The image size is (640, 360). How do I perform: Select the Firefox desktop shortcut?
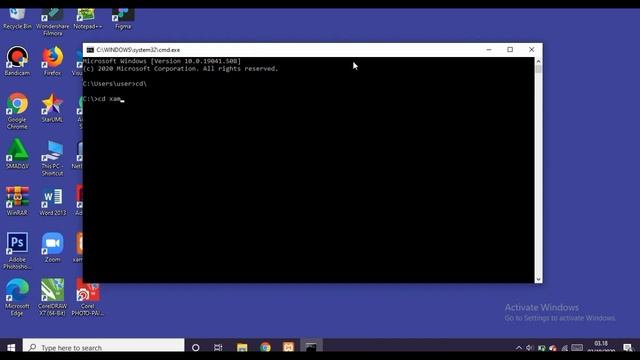[53, 61]
